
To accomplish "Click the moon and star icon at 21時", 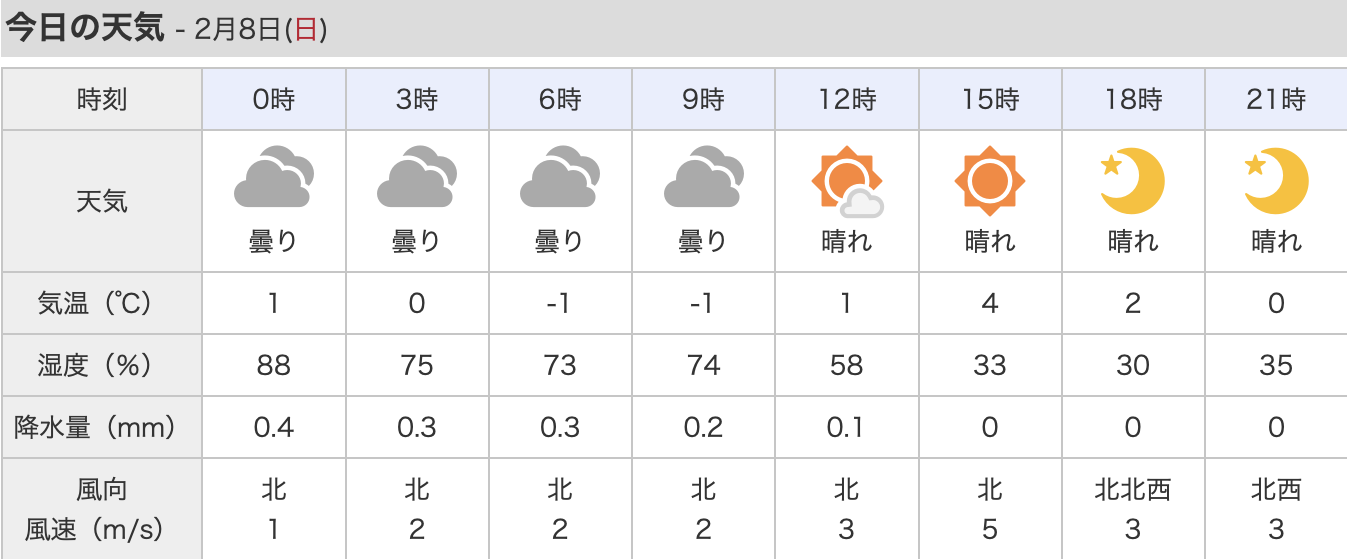I will [1276, 180].
